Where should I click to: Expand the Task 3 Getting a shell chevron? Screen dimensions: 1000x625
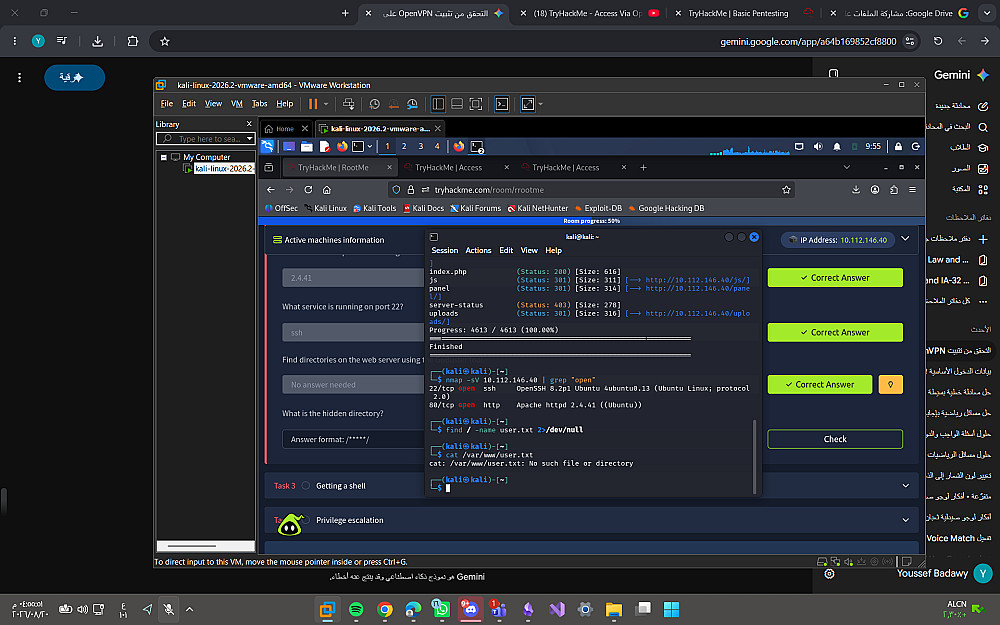pyautogui.click(x=906, y=486)
